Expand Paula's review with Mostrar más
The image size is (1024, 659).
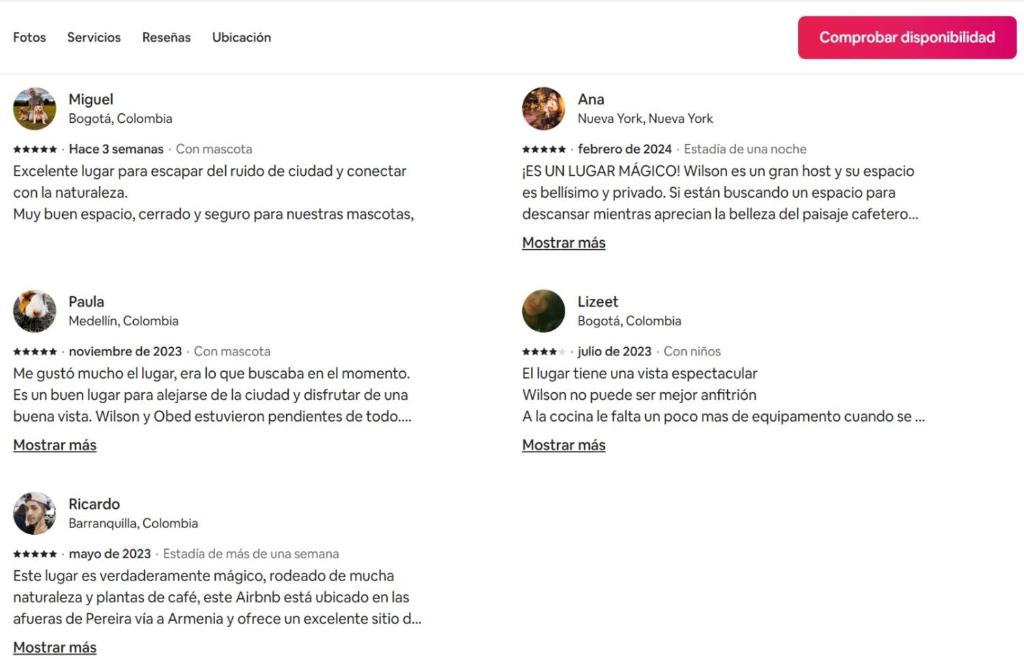tap(55, 445)
